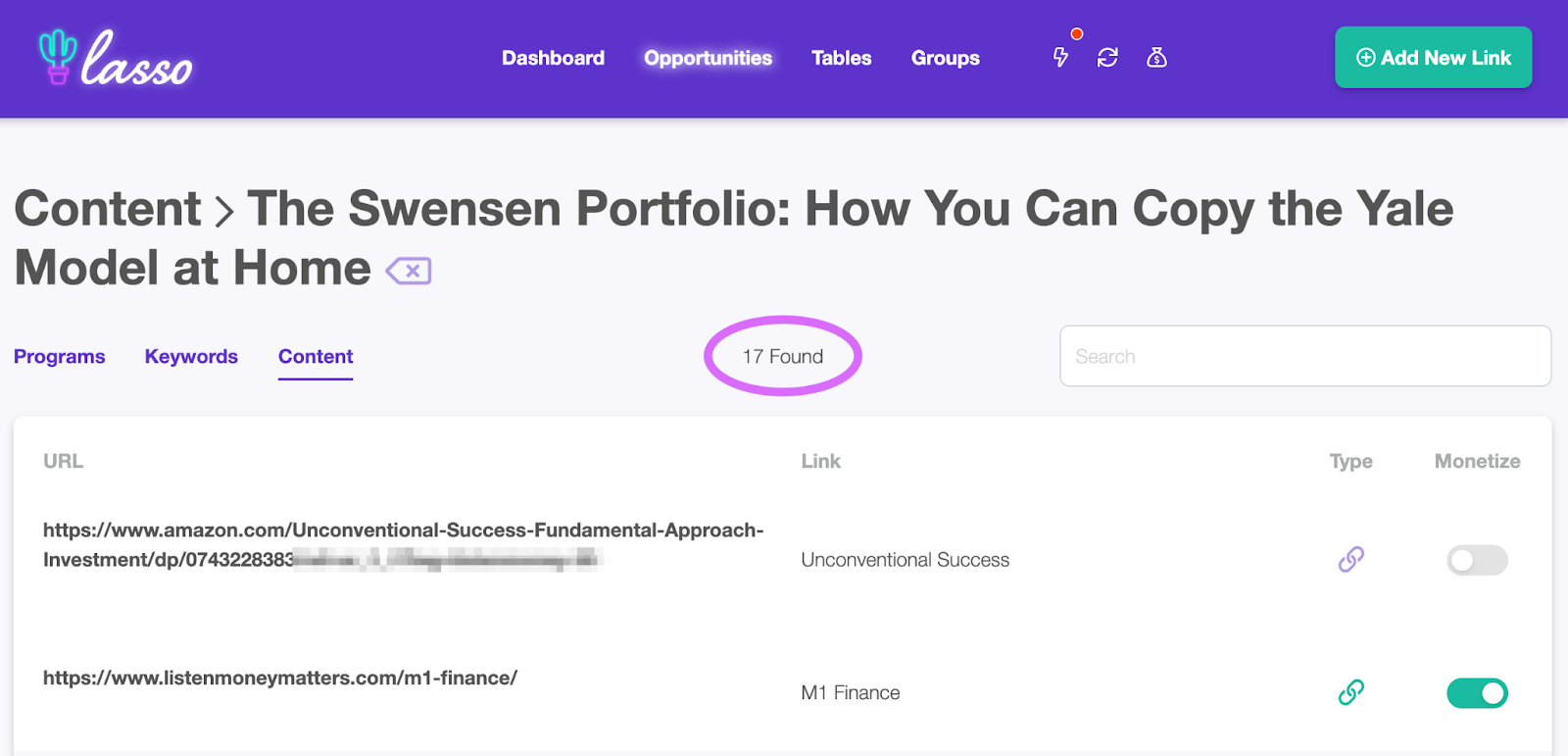
Task: Click the M1 Finance link type icon
Action: click(1351, 692)
